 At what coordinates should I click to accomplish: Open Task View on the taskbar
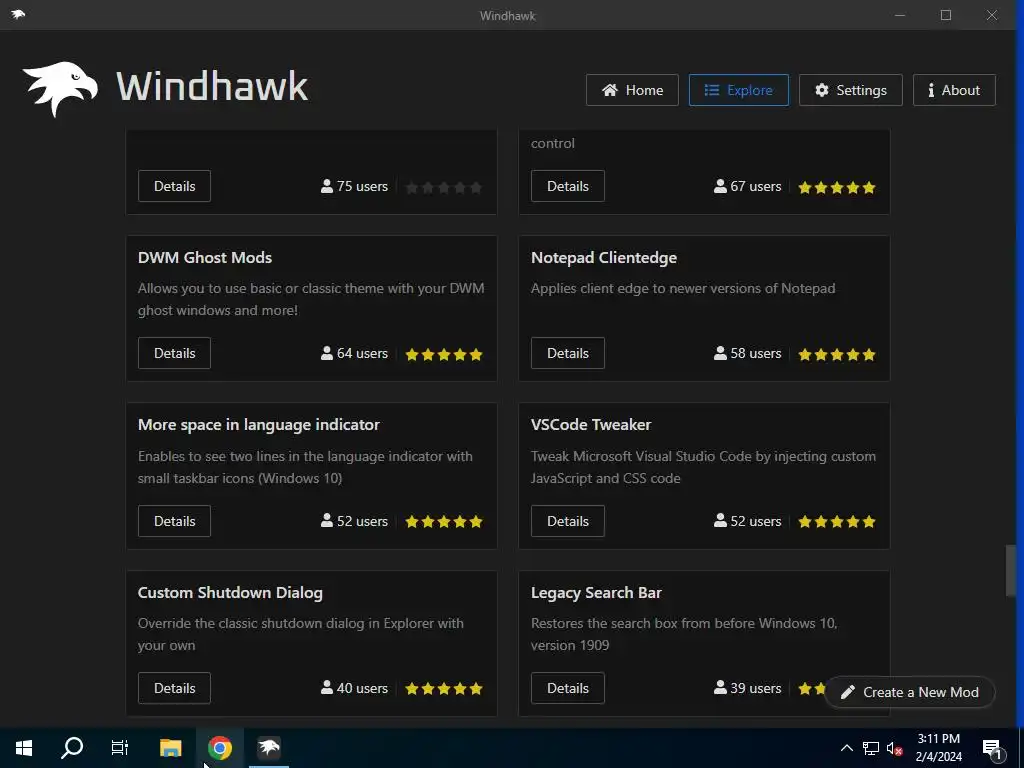click(120, 748)
